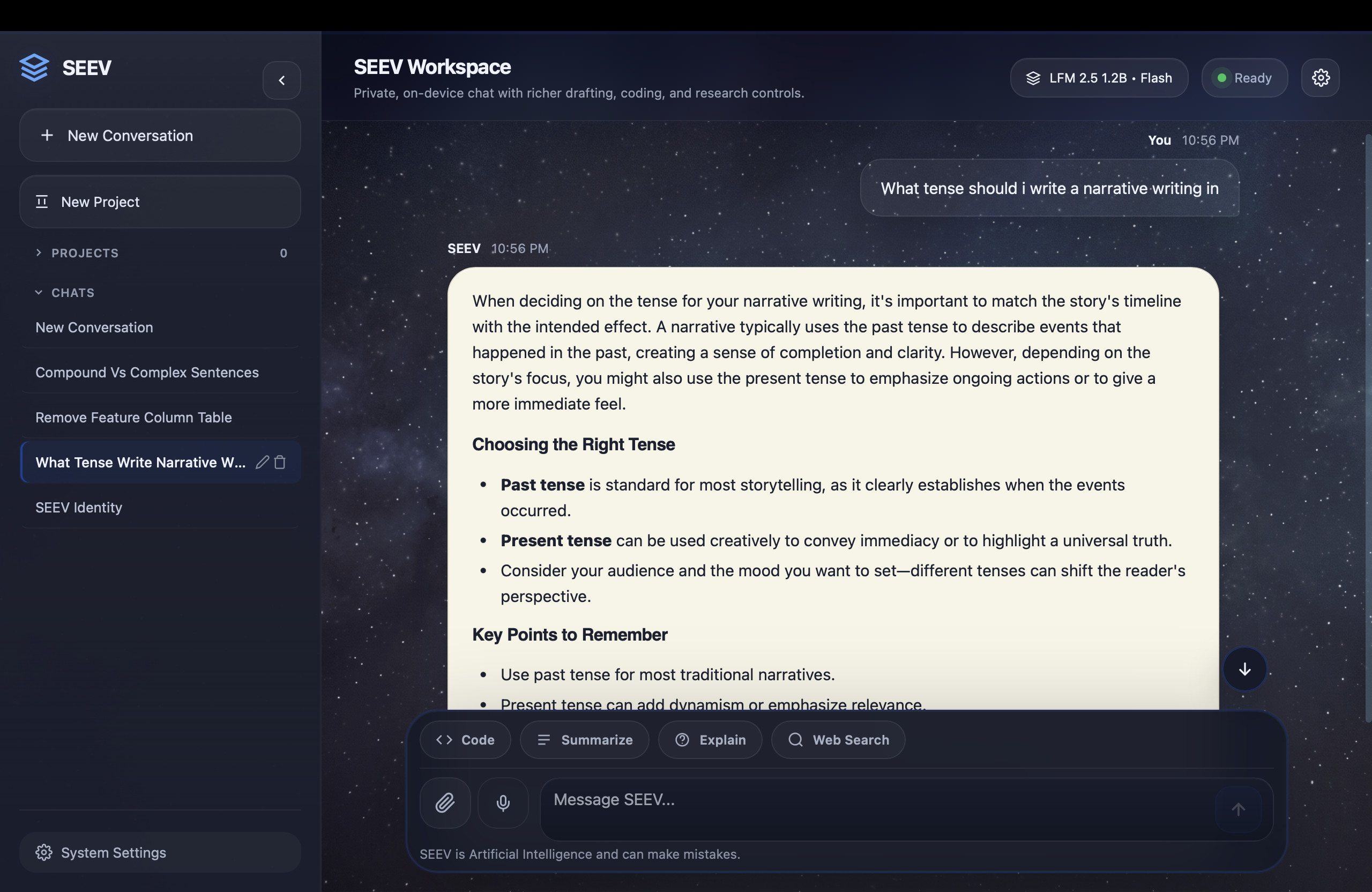Viewport: 1372px width, 892px height.
Task: Click the SEEV Workspace title
Action: (x=433, y=67)
